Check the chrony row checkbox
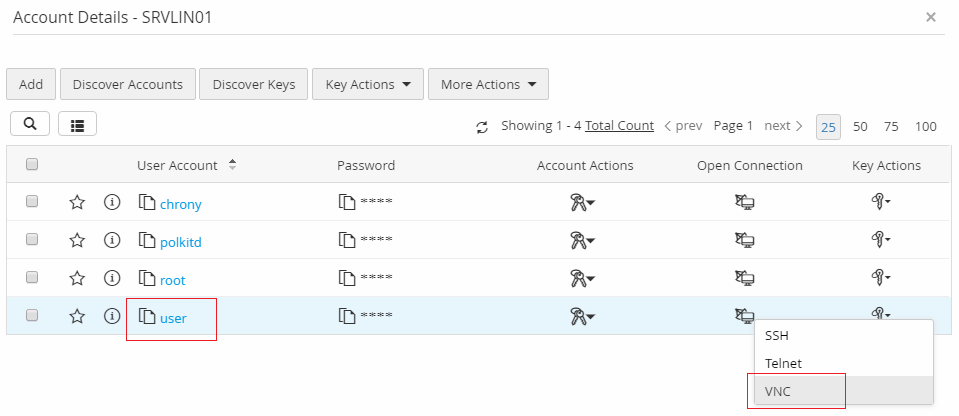Viewport: 959px width, 416px height. [x=32, y=202]
